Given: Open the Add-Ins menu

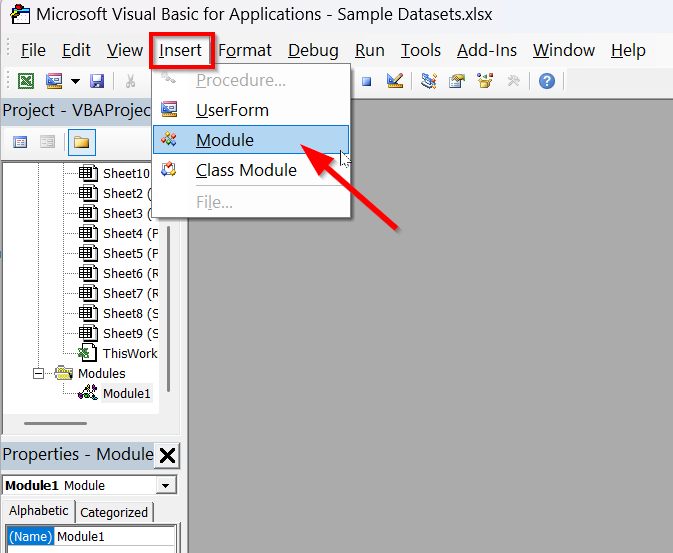Looking at the screenshot, I should pos(487,50).
